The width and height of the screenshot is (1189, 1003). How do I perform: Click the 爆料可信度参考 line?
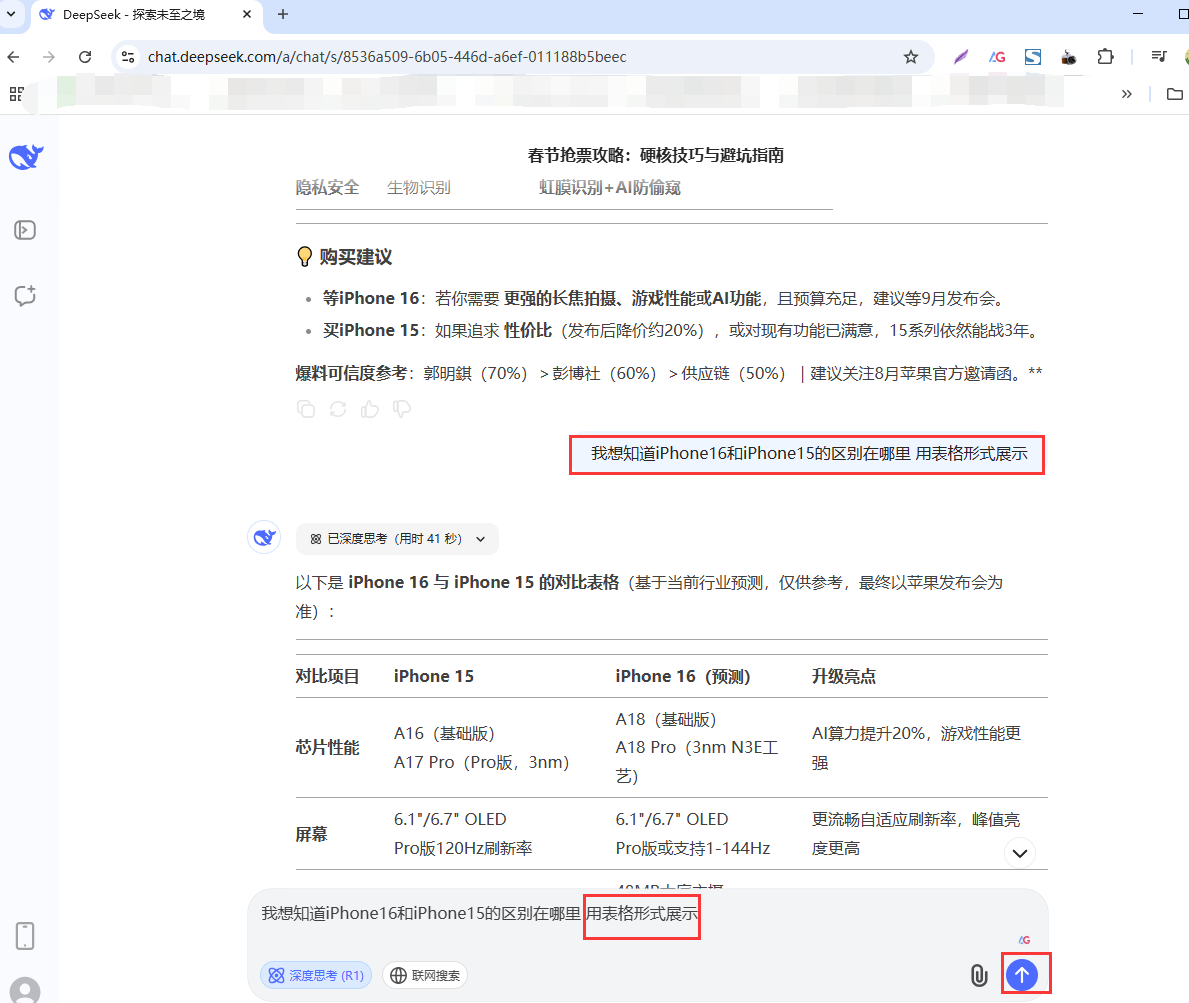pyautogui.click(x=669, y=373)
